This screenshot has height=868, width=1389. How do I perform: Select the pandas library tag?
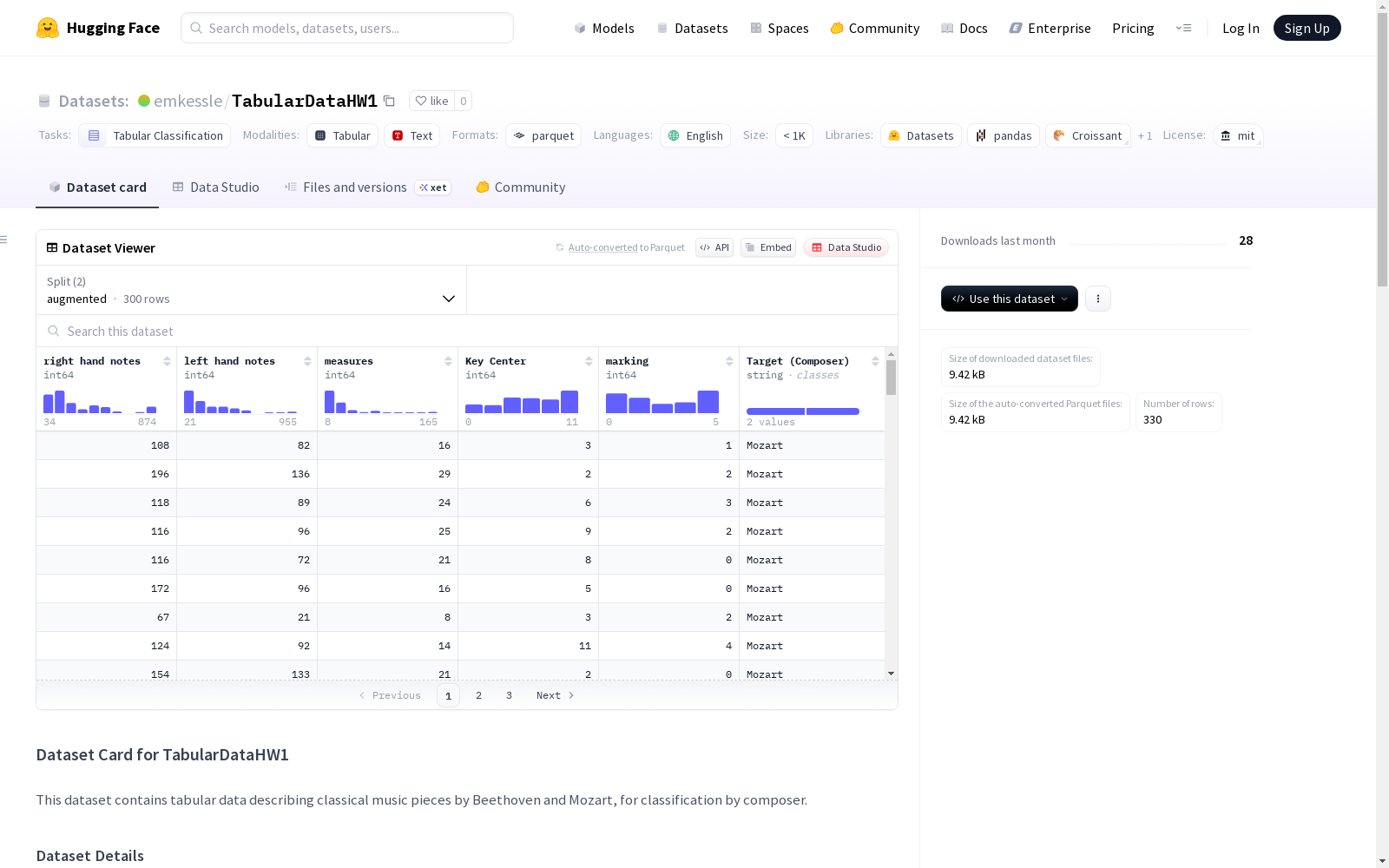pos(1004,135)
